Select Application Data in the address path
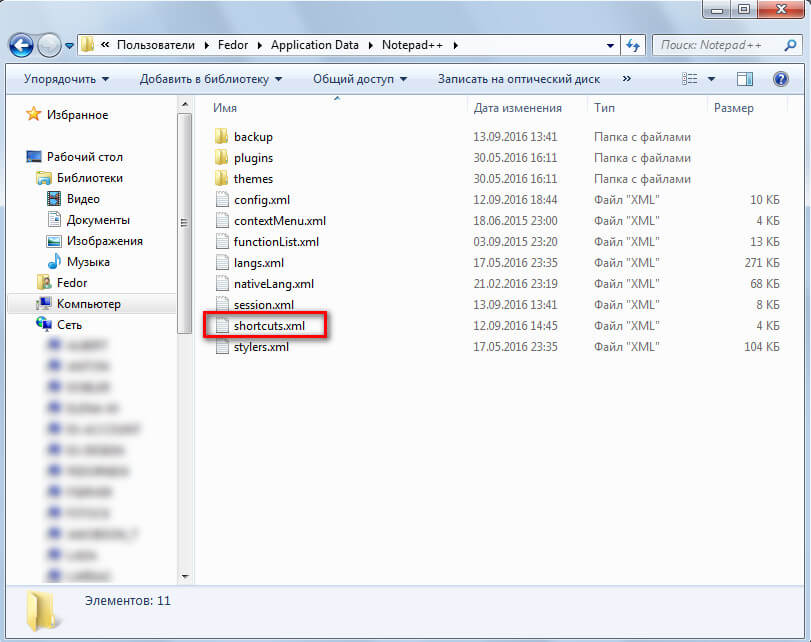This screenshot has width=811, height=642. coord(314,45)
